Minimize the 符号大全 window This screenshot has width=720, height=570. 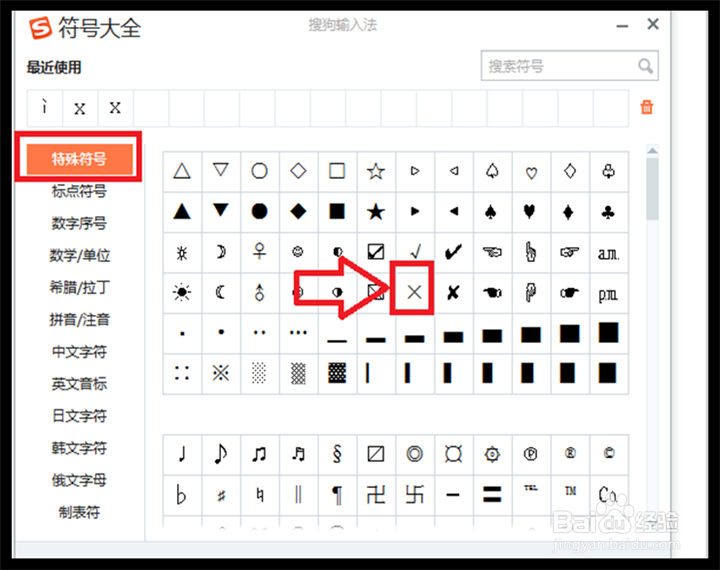[x=622, y=26]
